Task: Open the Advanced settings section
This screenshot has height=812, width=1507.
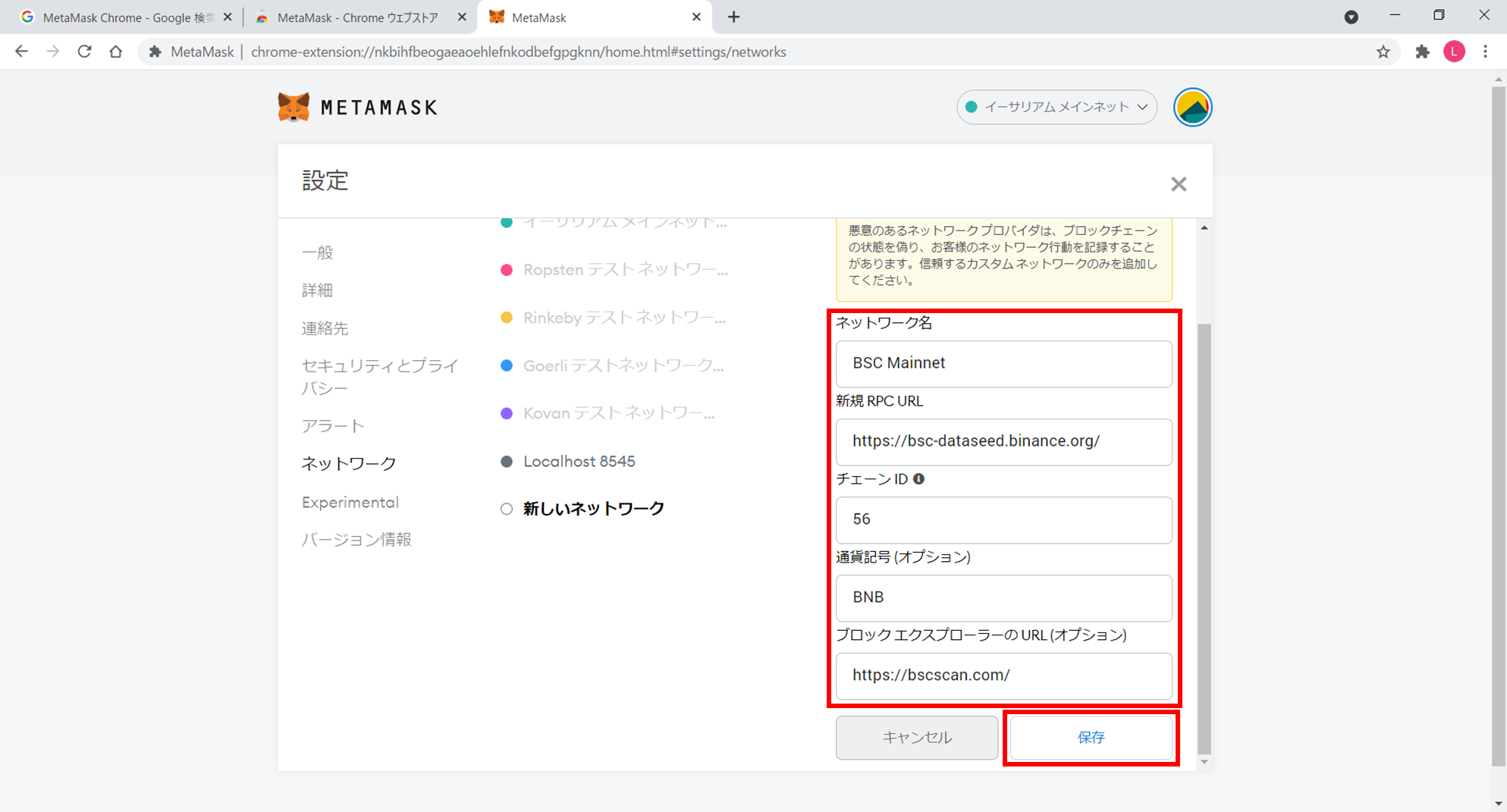Action: tap(318, 290)
